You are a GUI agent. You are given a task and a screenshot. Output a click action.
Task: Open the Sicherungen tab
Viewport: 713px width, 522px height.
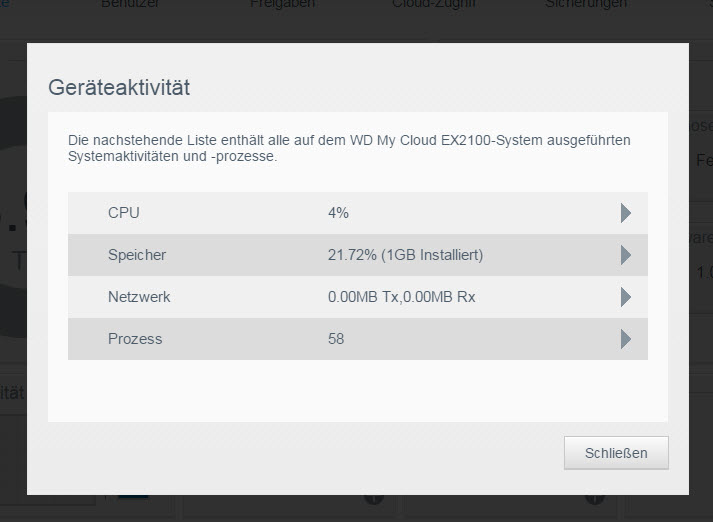point(586,4)
